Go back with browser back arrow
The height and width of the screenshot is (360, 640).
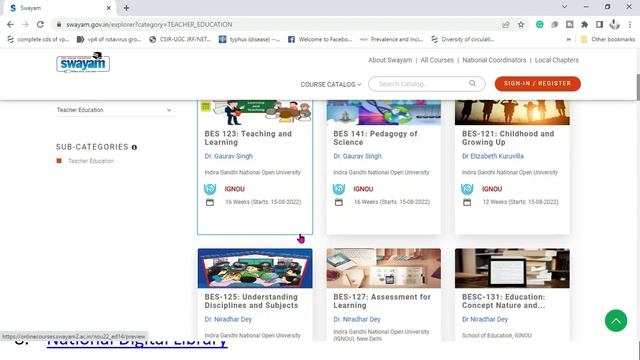click(10, 24)
